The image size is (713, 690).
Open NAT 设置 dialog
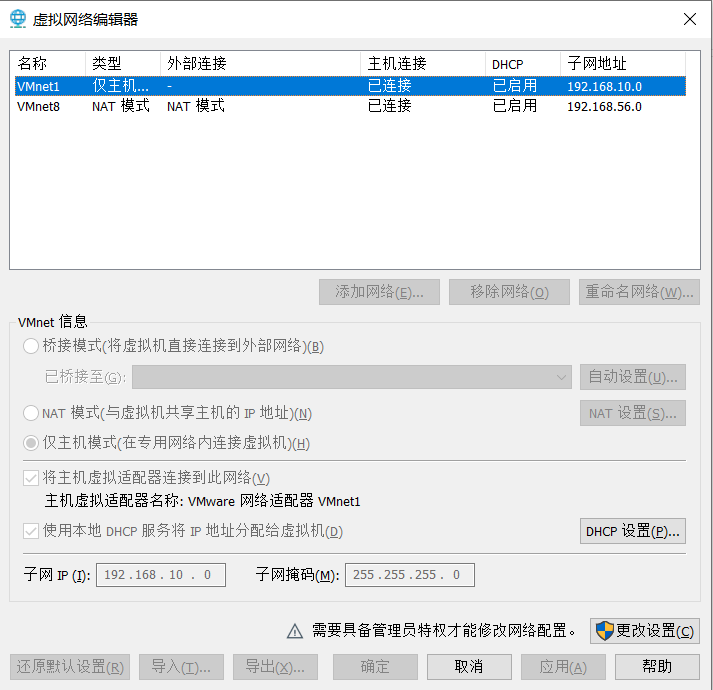click(x=633, y=413)
